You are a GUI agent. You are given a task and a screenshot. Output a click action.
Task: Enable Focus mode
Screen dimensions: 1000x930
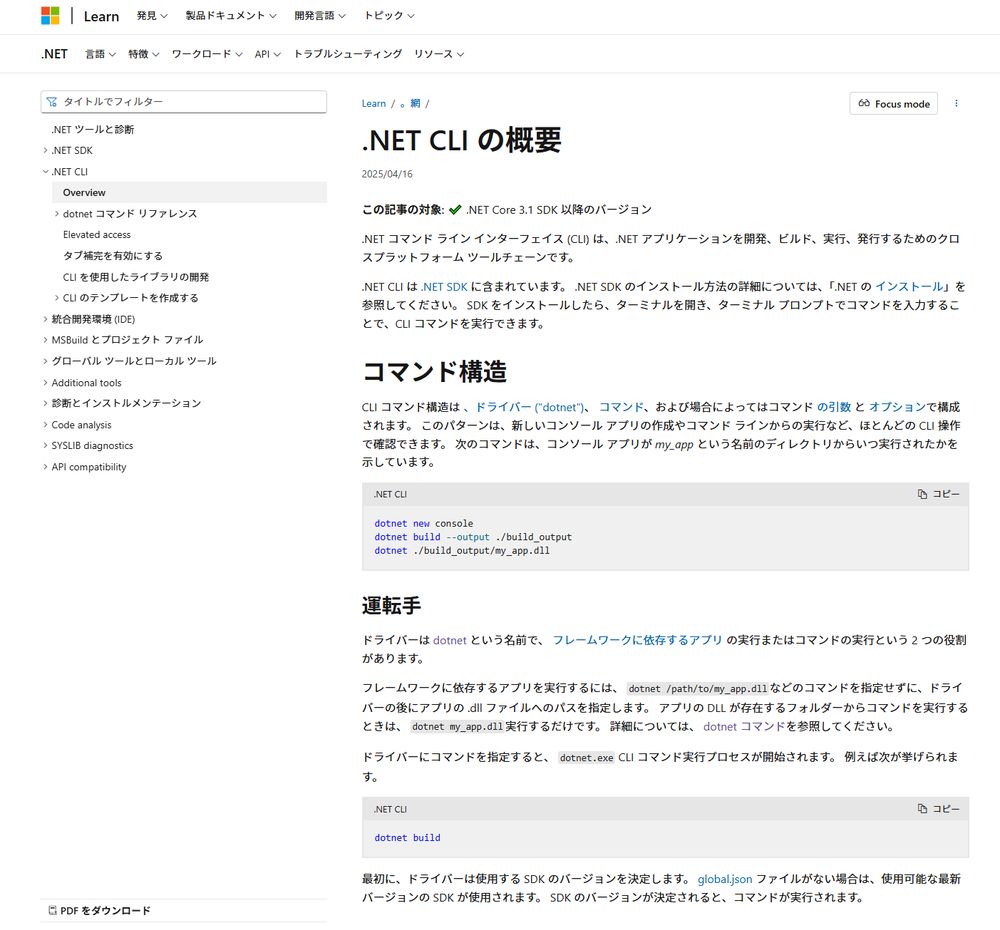[893, 103]
